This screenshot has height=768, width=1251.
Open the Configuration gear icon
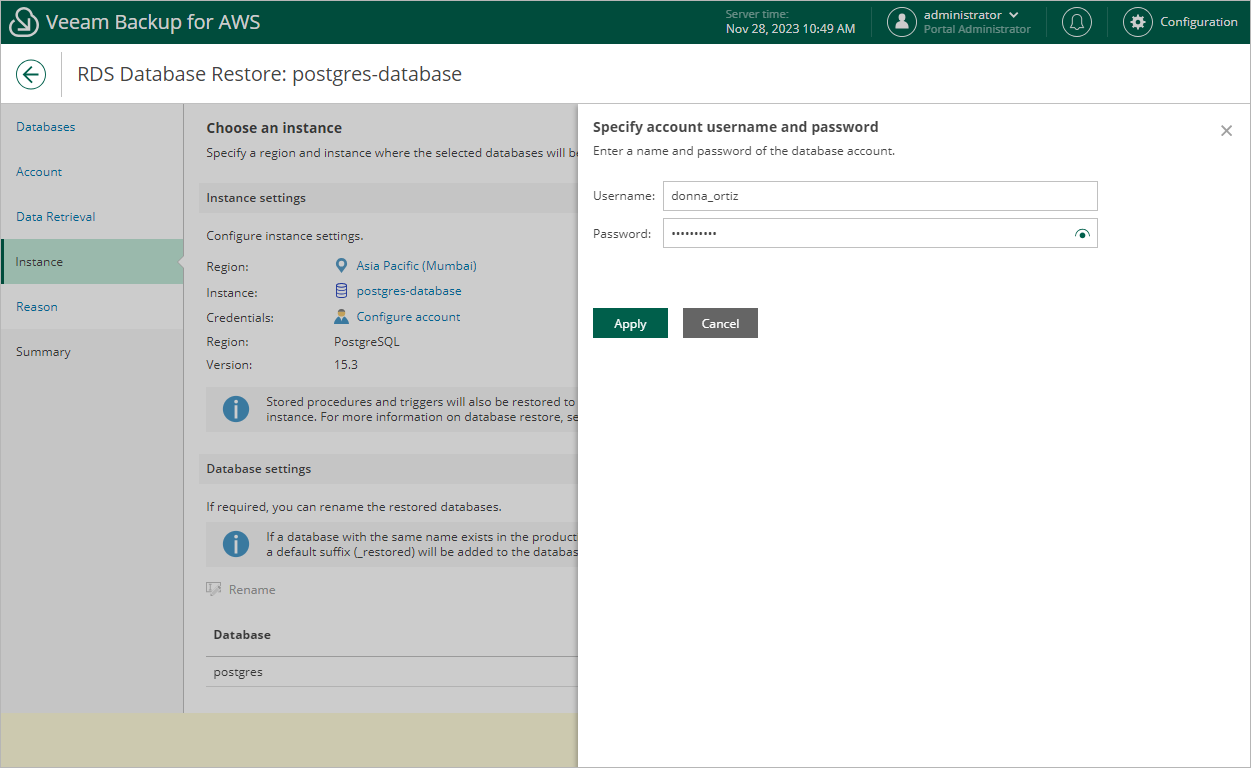point(1137,22)
